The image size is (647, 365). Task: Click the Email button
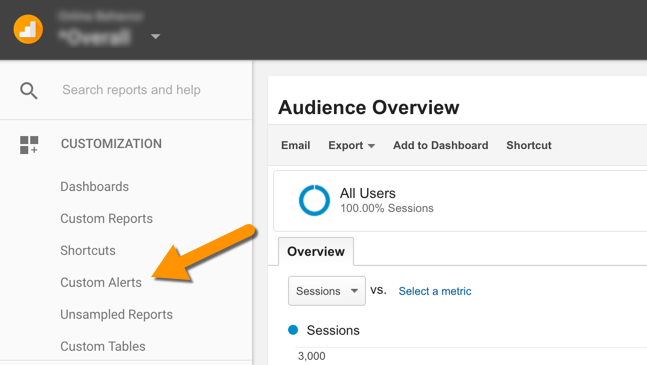pyautogui.click(x=295, y=146)
